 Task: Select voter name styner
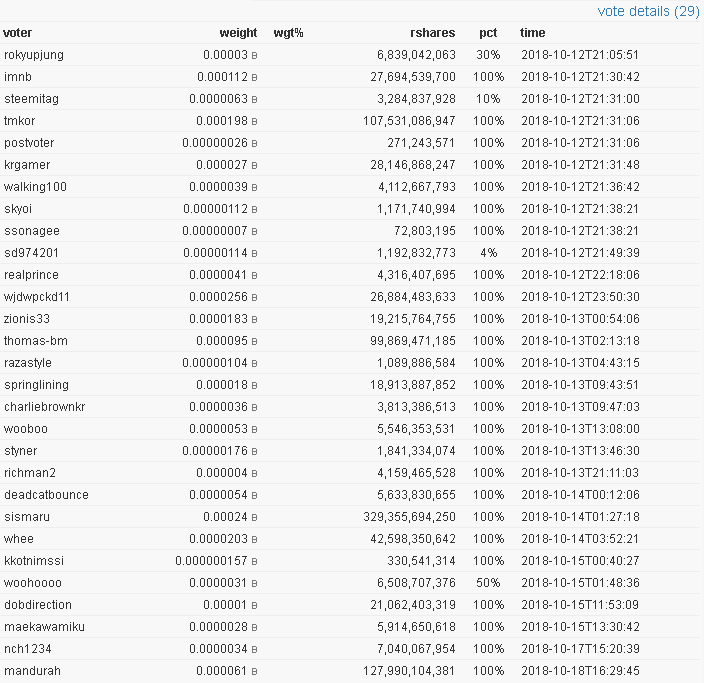point(21,451)
